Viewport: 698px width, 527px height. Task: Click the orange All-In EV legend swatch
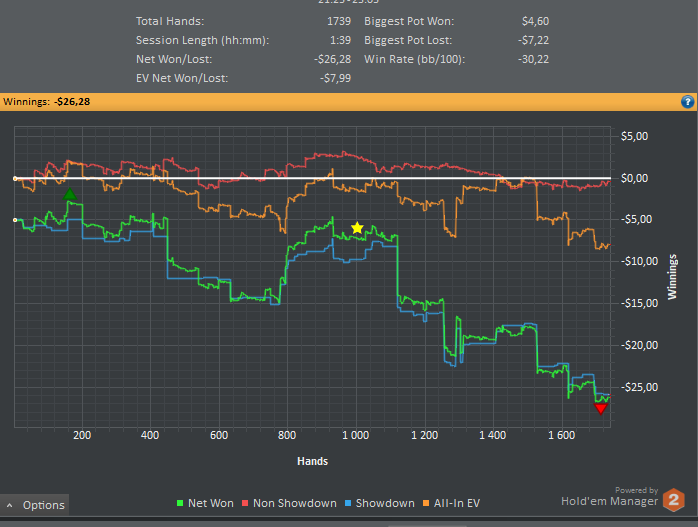[426, 504]
